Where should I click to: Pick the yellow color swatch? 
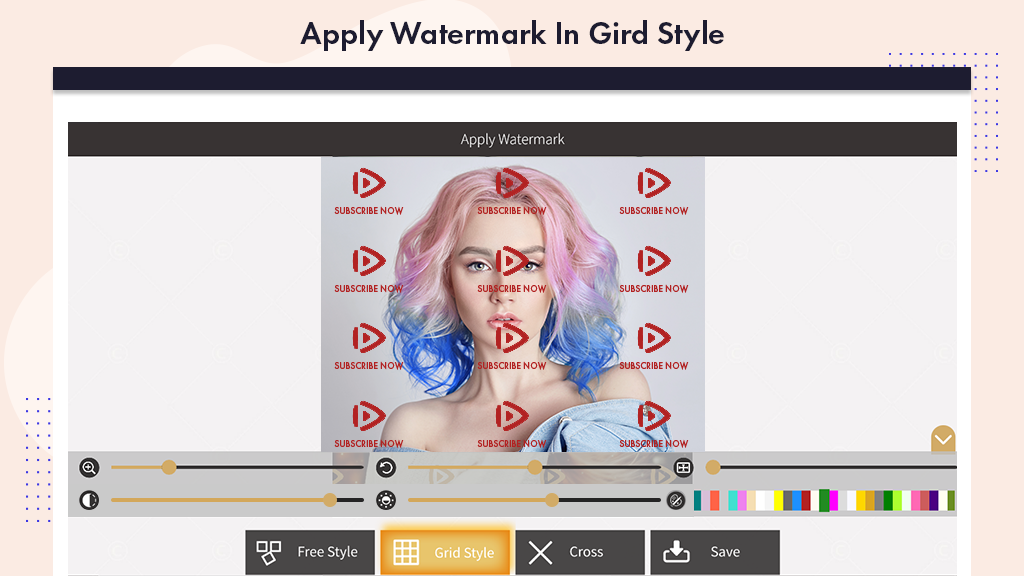pos(778,500)
